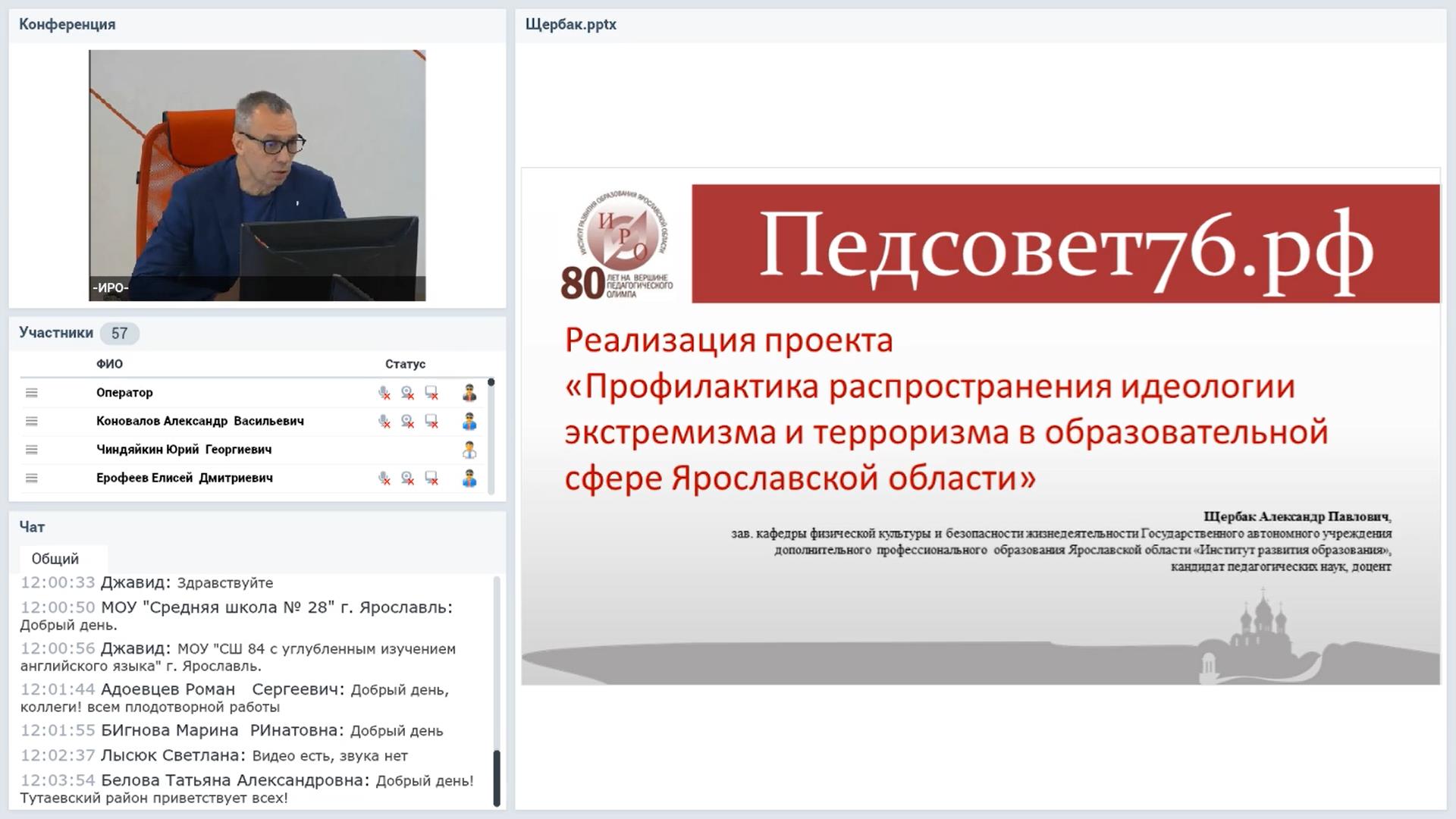The height and width of the screenshot is (819, 1456).
Task: Click the Участники panel title
Action: pos(56,333)
